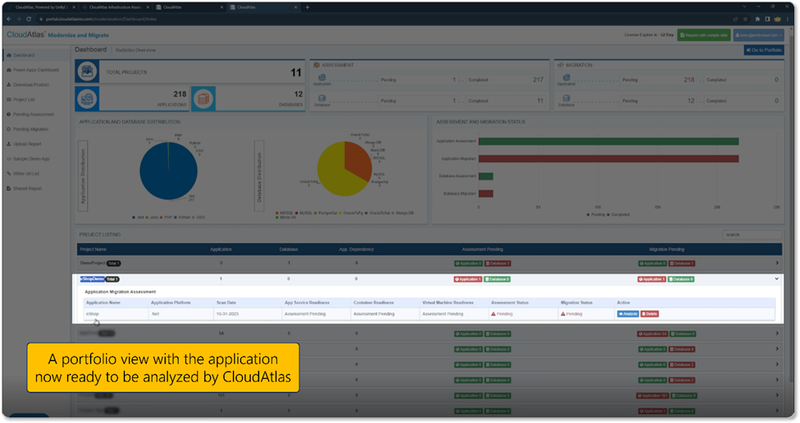Click the Total Projects card icon
Screen dimensions: 800x423
click(x=87, y=71)
